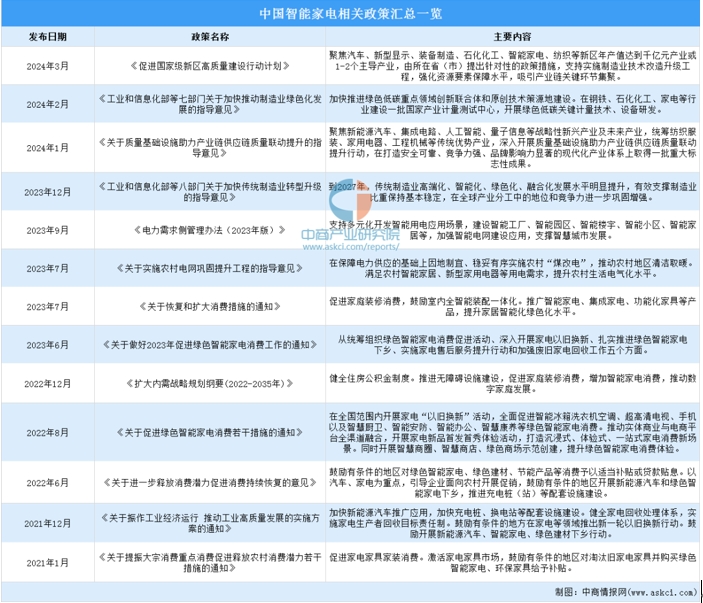Click policy 《关于恢复和扩大消费措施的通知》
Image resolution: width=703 pixels, height=603 pixels.
(x=210, y=307)
